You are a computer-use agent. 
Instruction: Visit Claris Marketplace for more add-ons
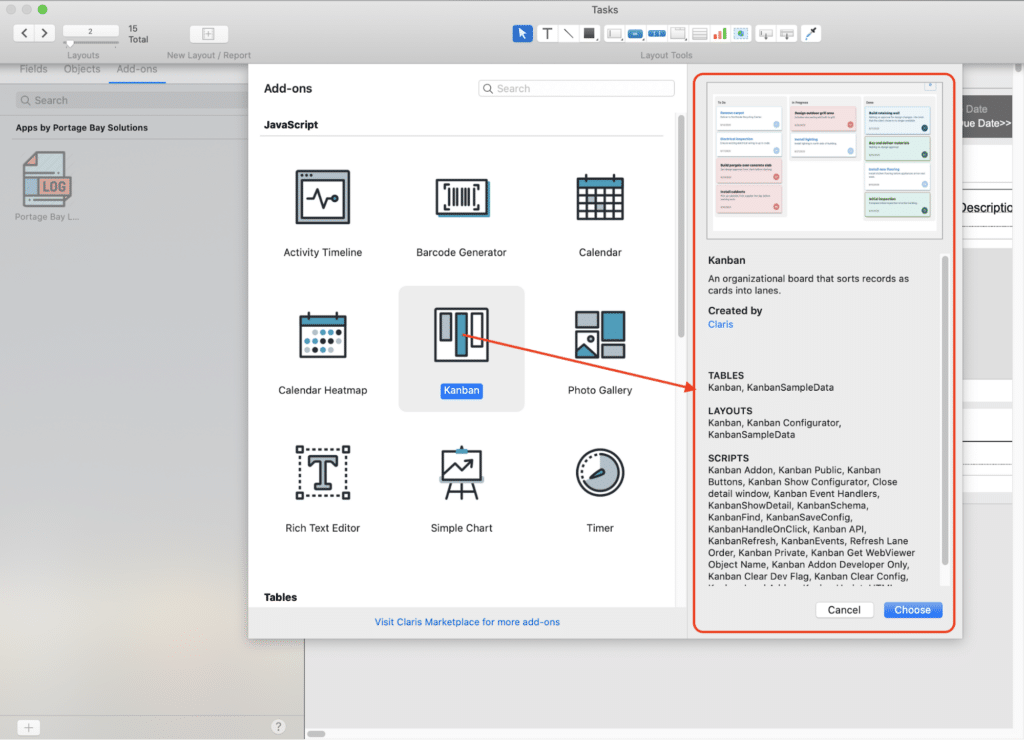(467, 622)
